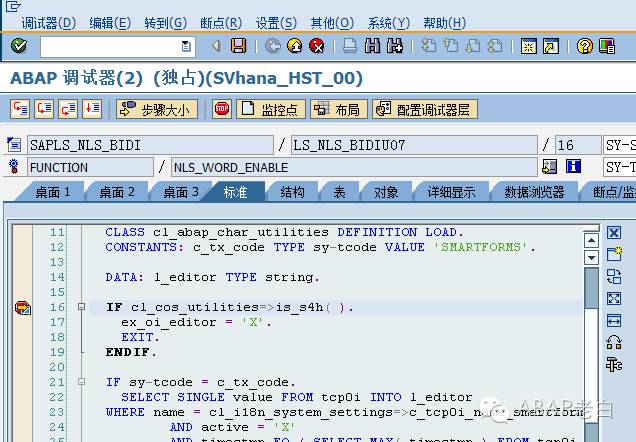
Task: Click the 布局 button
Action: tap(339, 109)
